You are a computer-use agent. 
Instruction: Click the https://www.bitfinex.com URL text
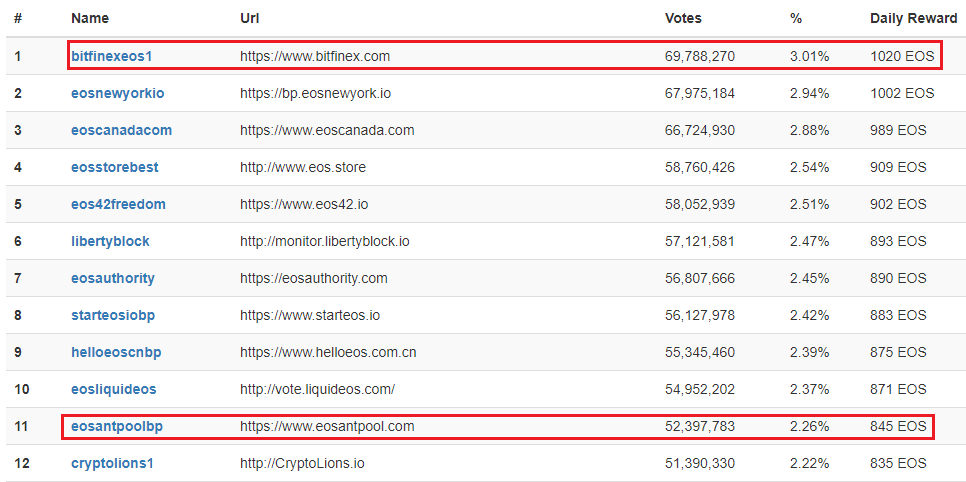315,56
